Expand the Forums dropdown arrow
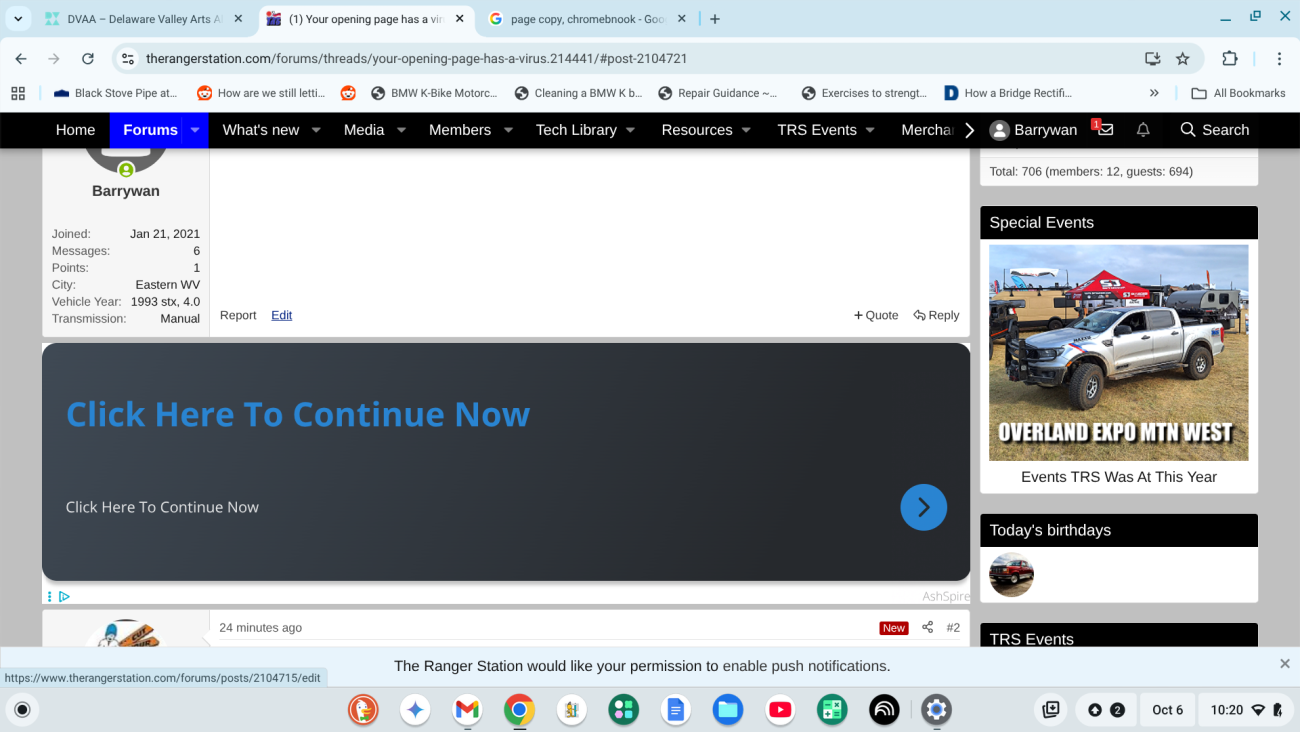This screenshot has height=732, width=1300. click(x=195, y=130)
